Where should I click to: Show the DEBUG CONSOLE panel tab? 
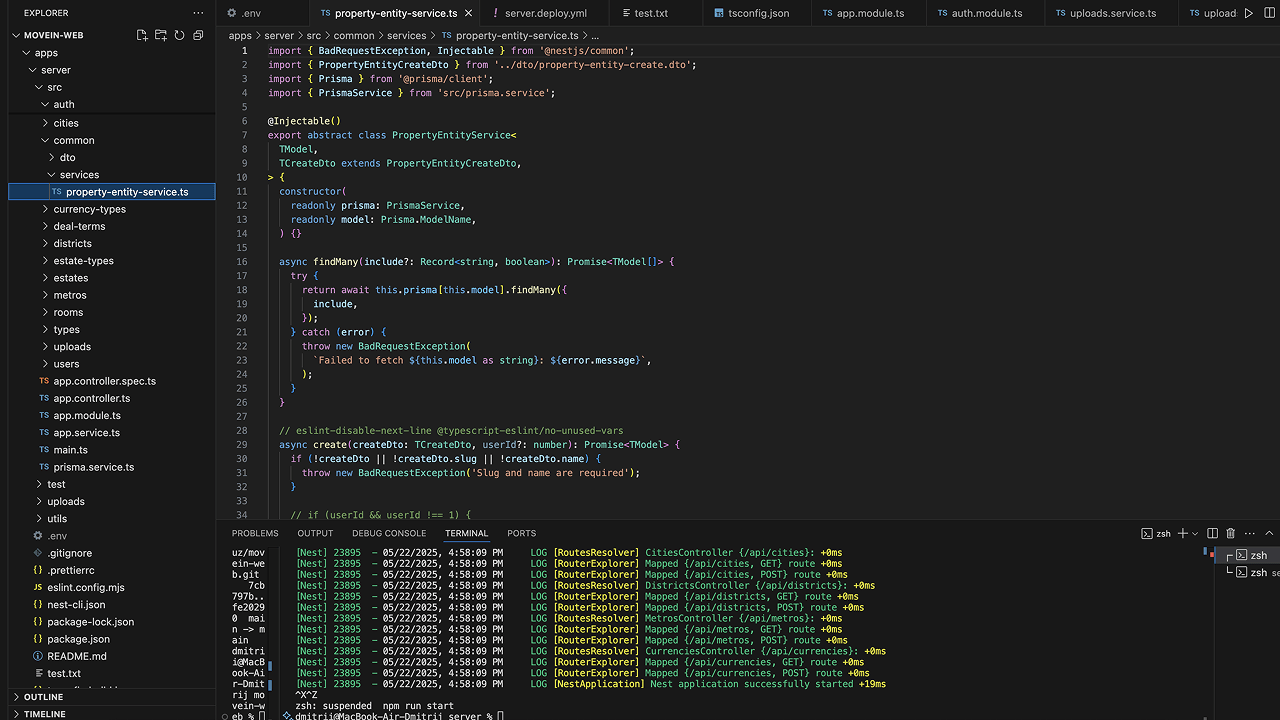(x=389, y=533)
